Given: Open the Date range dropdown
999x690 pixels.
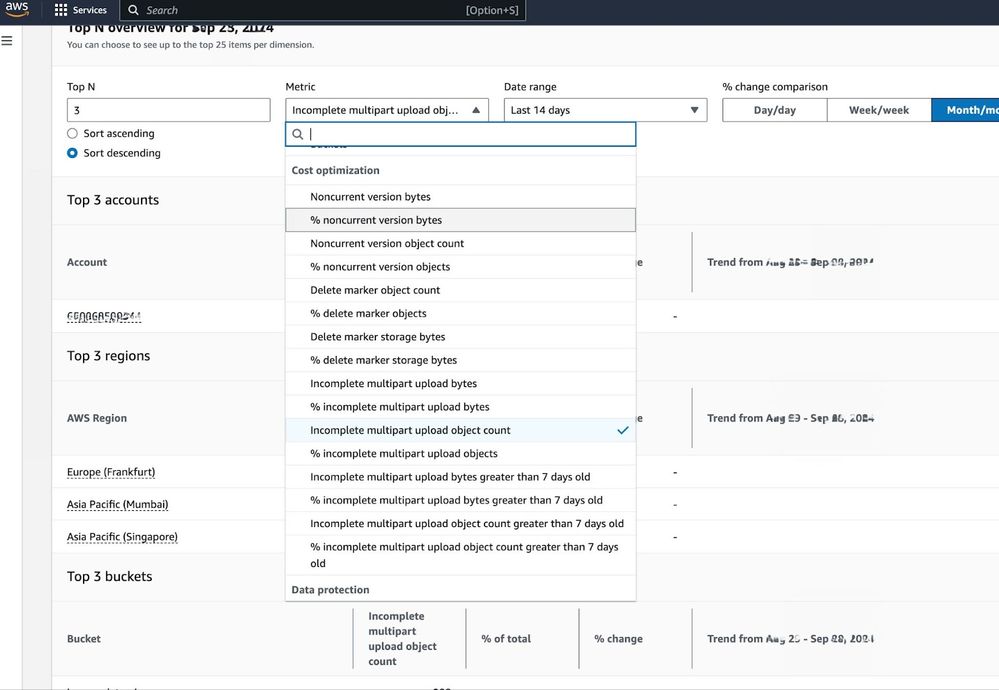Looking at the screenshot, I should click(x=605, y=110).
